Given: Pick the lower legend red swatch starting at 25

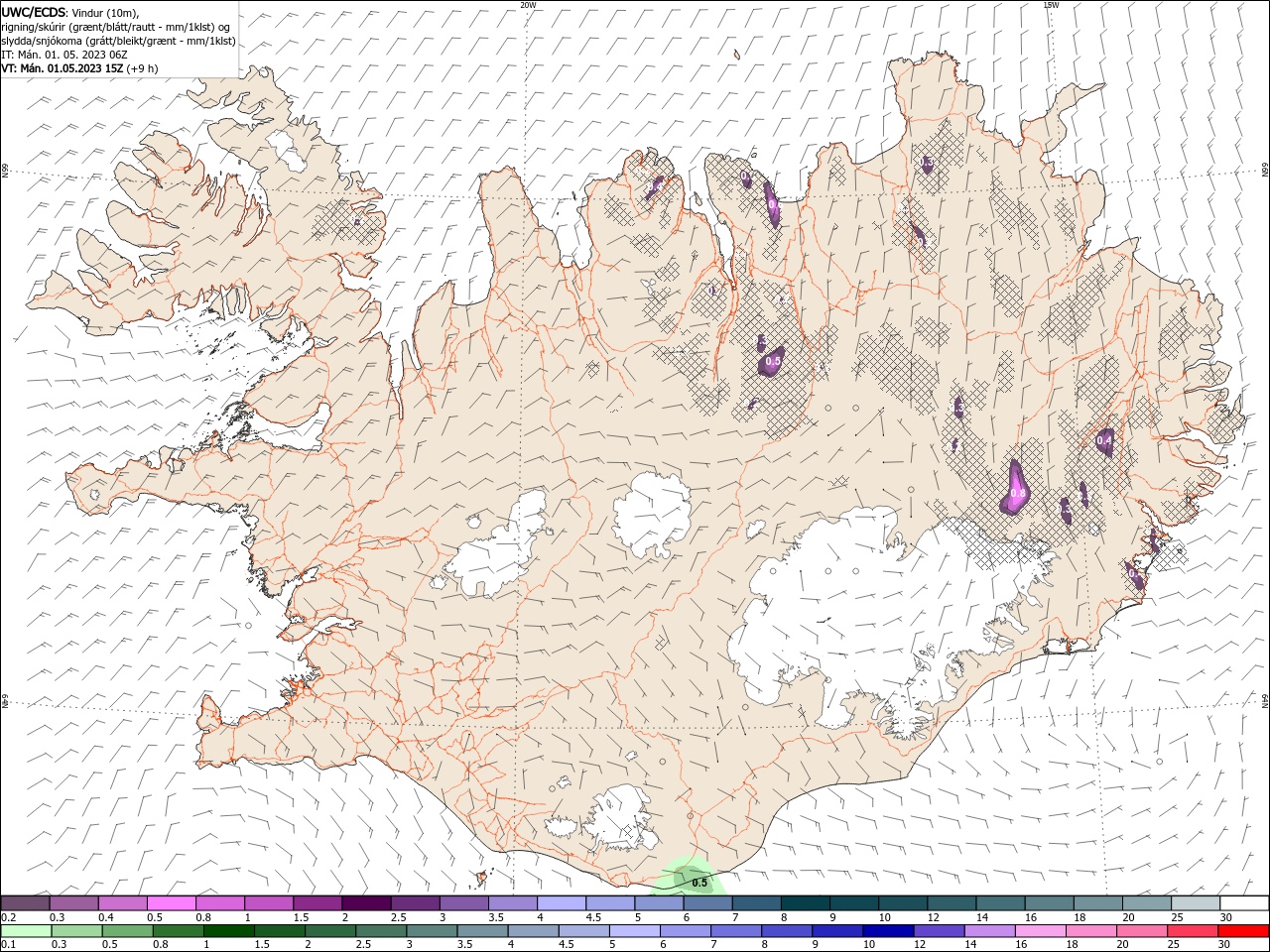Looking at the screenshot, I should point(1193,931).
